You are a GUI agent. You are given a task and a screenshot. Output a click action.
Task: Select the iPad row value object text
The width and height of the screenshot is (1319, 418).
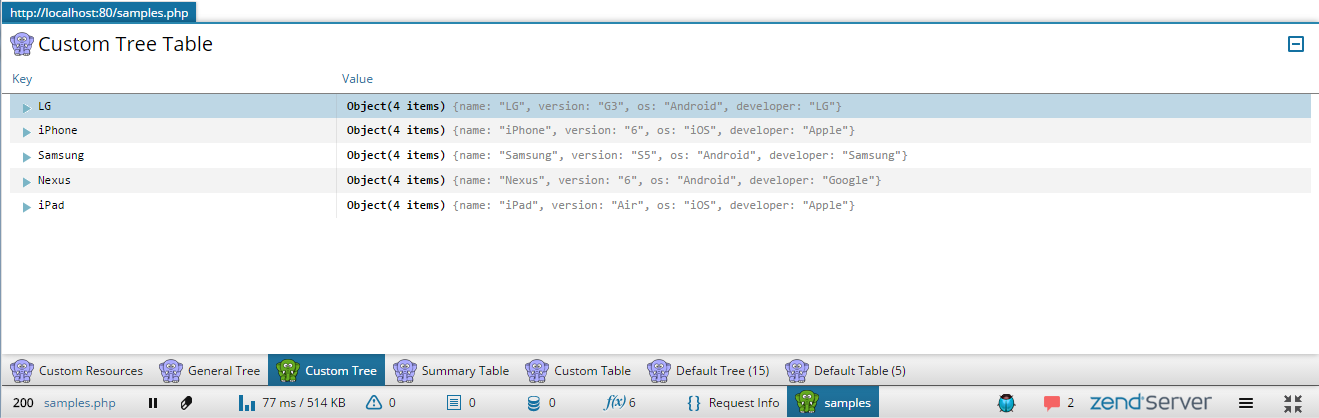tap(601, 206)
